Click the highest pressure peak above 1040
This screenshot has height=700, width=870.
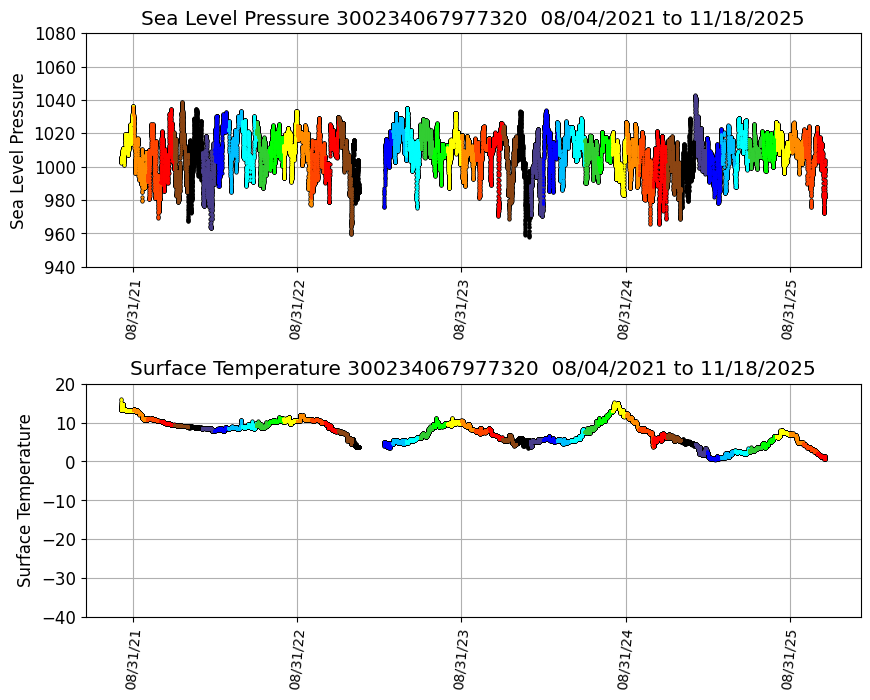click(x=695, y=98)
